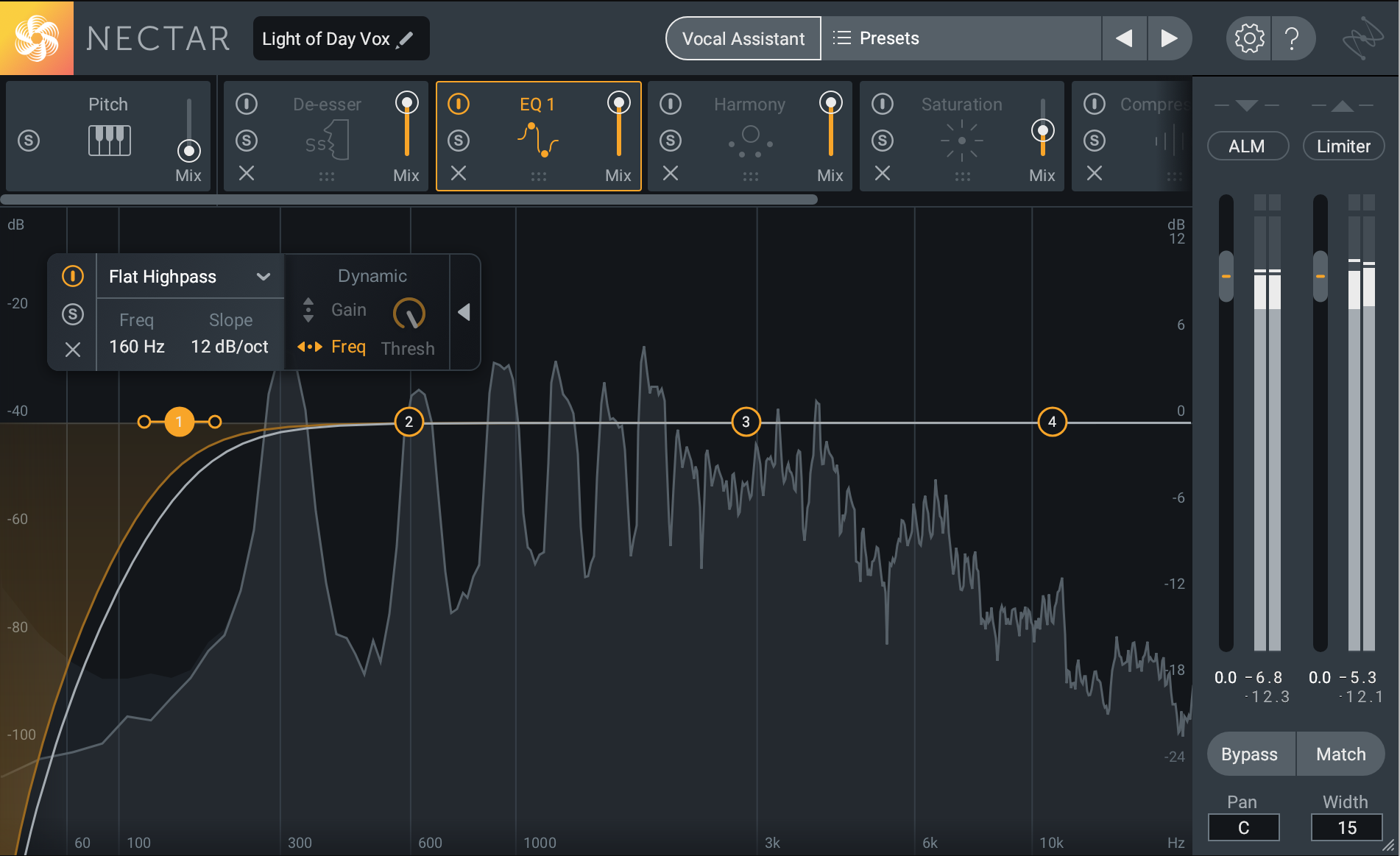Solo the De-esser module
The height and width of the screenshot is (856, 1400).
point(247,140)
